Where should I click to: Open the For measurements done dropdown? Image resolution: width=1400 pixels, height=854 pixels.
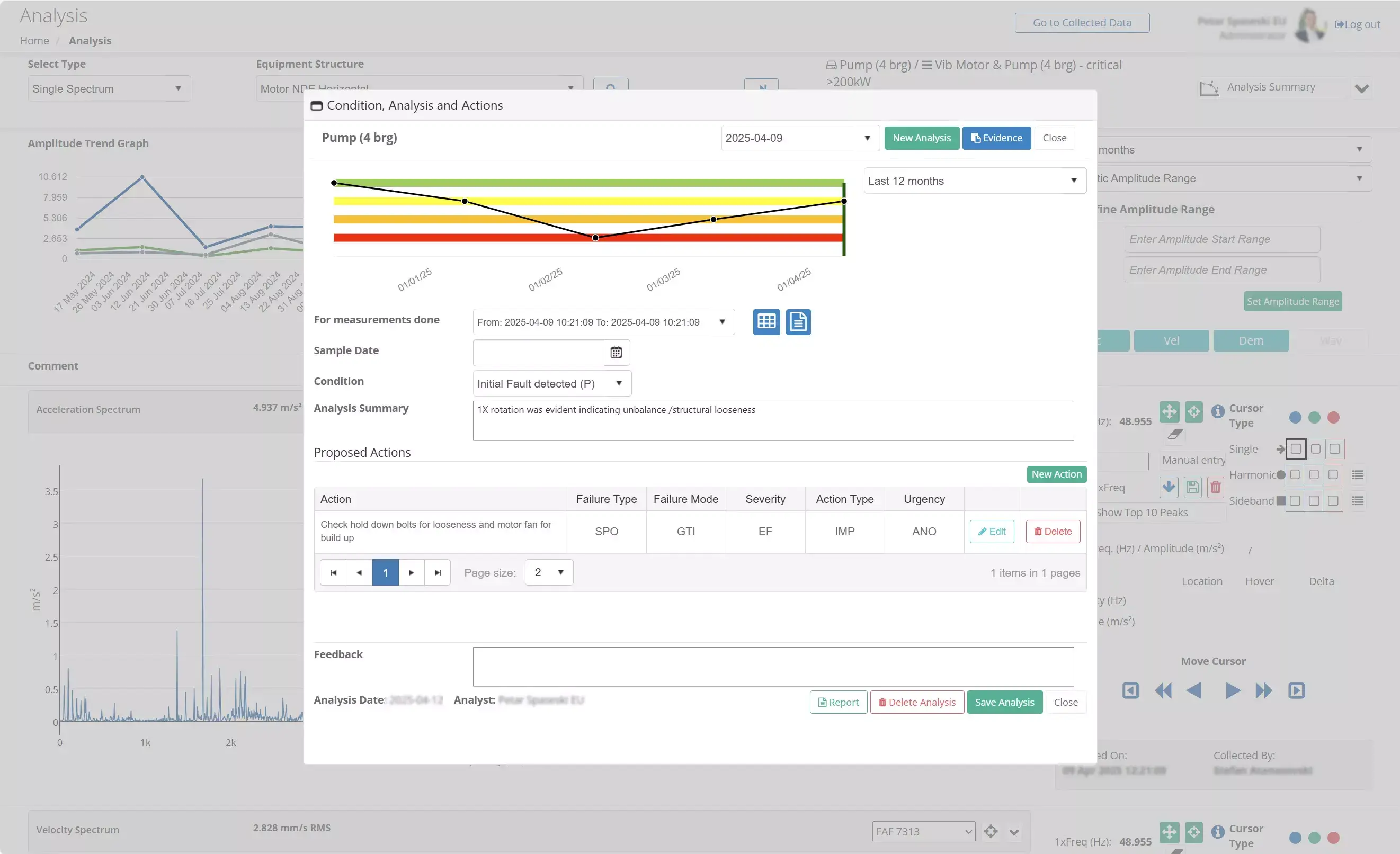[603, 322]
